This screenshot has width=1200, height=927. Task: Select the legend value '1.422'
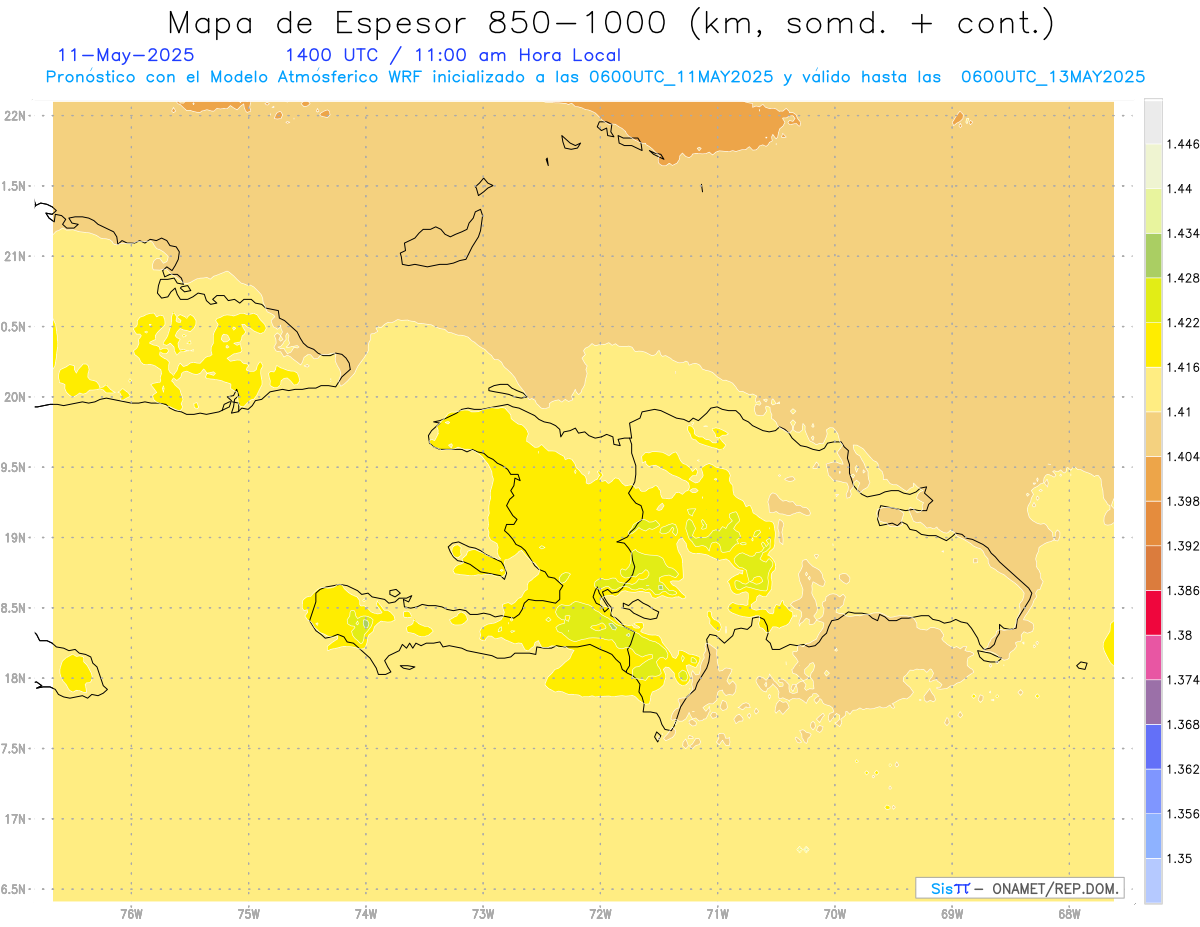1182,323
